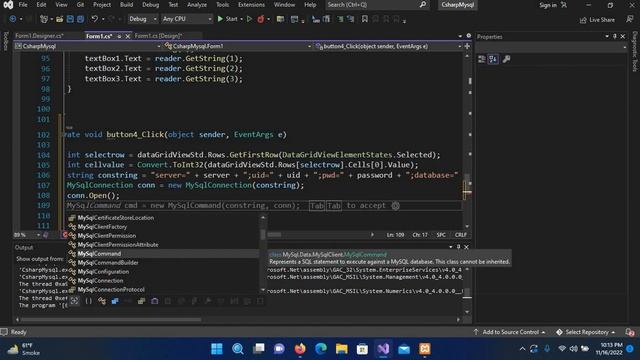Image resolution: width=640 pixels, height=360 pixels.
Task: Click the New Project toolbar icon
Action: (44, 19)
